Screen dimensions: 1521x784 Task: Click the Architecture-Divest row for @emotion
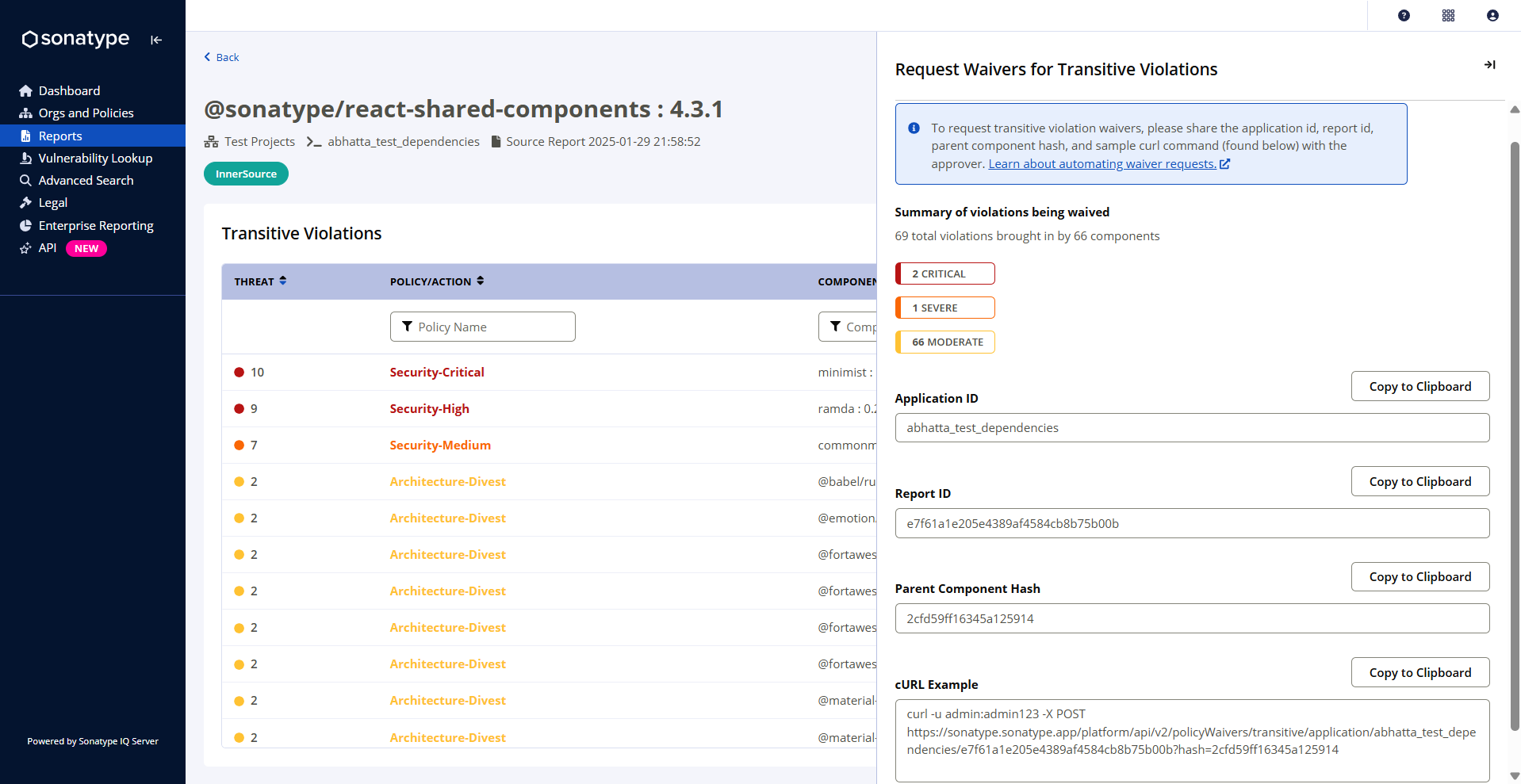(549, 518)
